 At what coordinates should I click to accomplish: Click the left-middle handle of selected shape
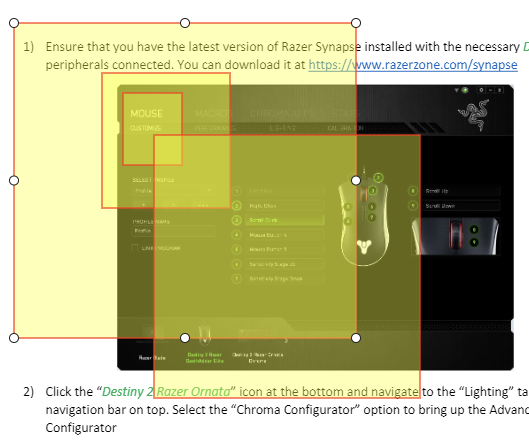point(14,181)
